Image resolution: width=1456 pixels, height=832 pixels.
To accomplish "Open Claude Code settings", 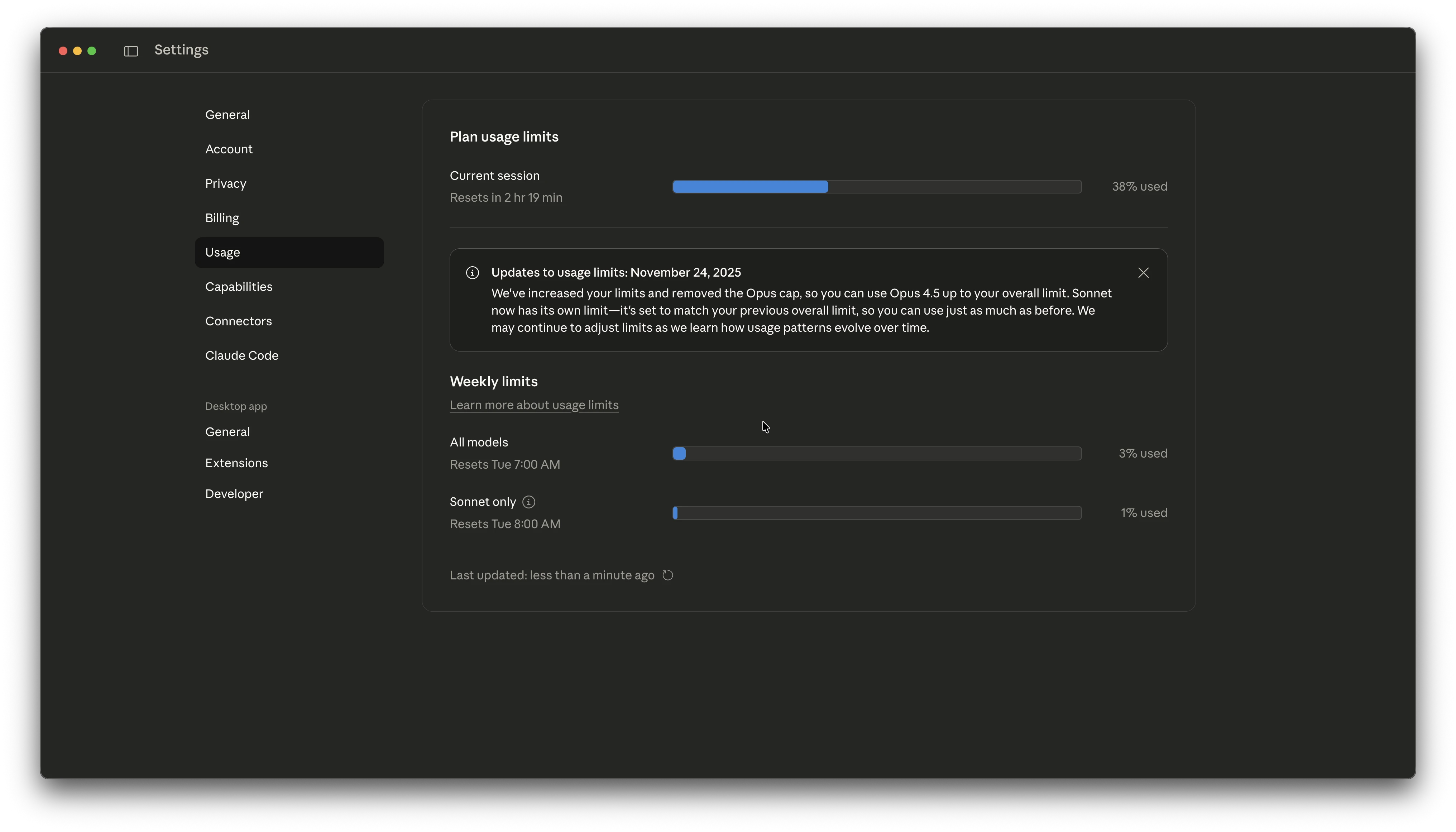I will click(241, 355).
